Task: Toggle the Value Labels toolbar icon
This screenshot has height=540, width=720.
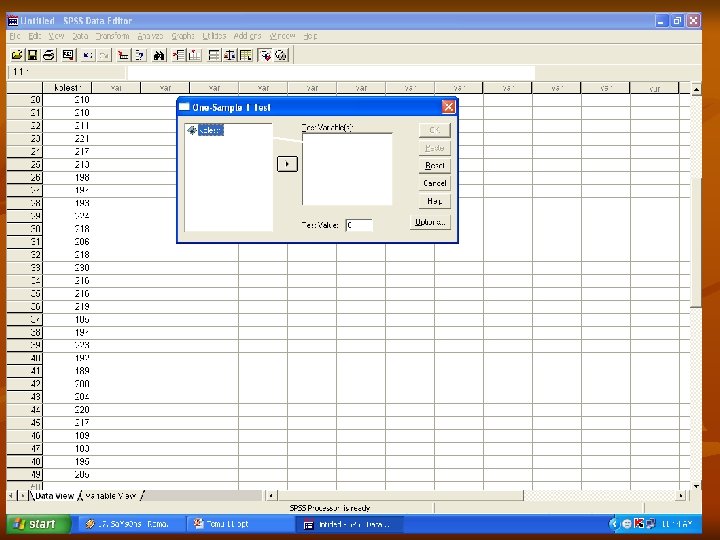Action: click(x=265, y=56)
